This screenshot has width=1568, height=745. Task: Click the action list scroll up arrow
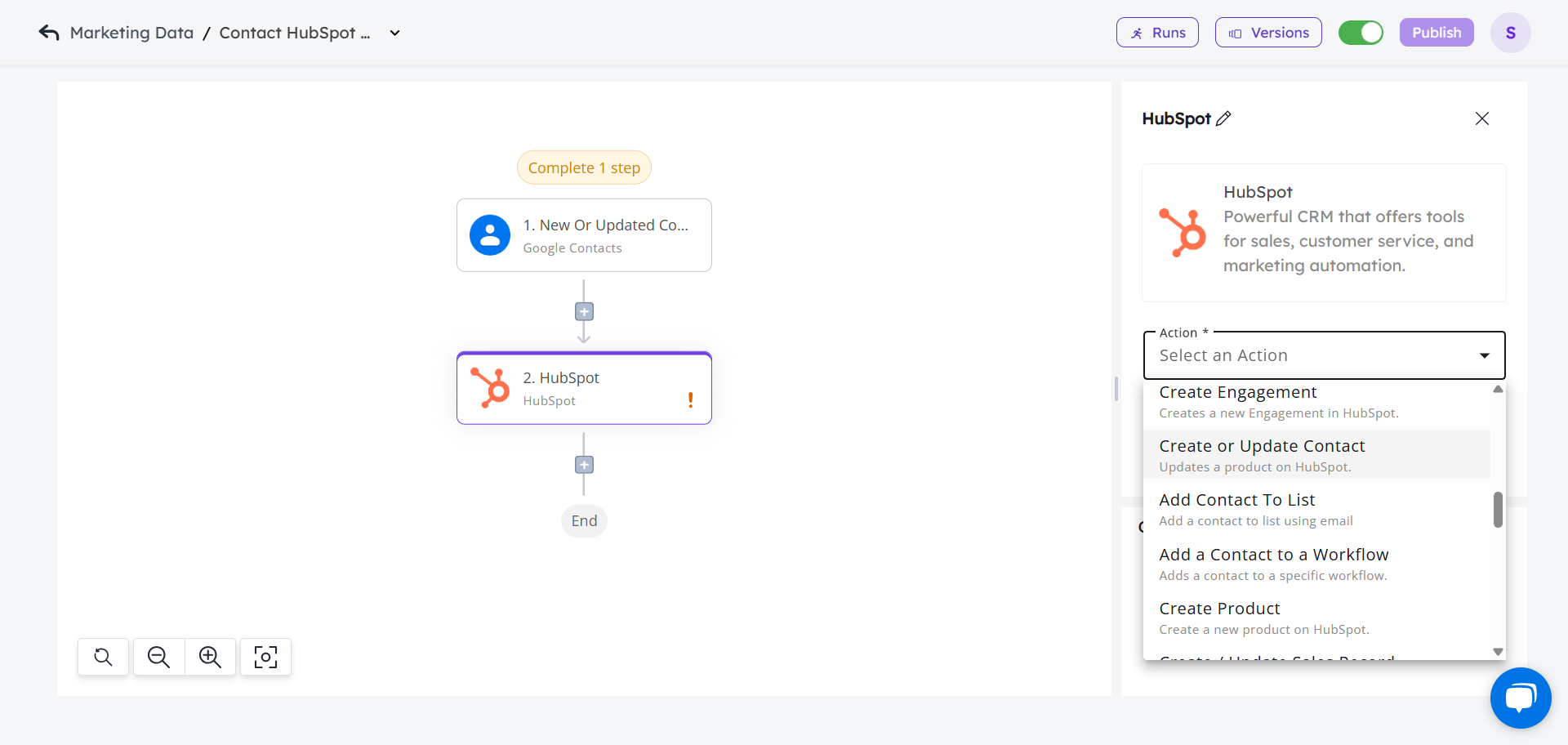[x=1498, y=389]
